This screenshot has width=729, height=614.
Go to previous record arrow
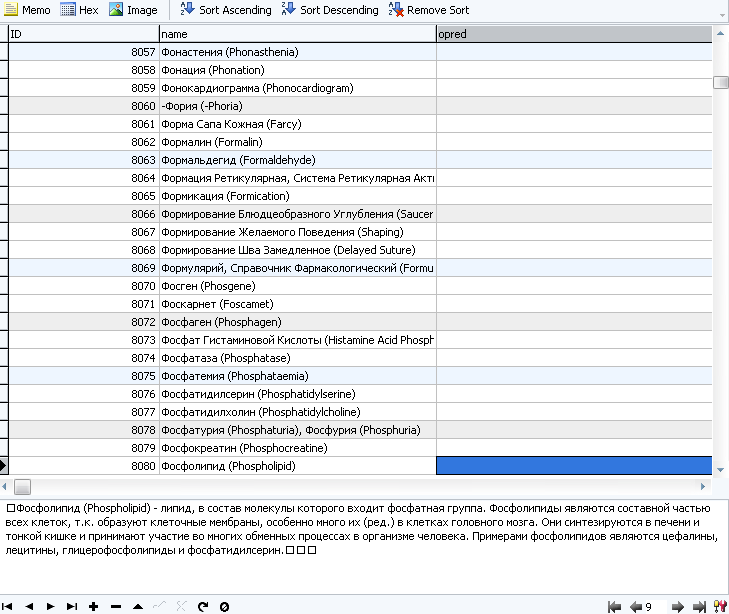coord(29,606)
